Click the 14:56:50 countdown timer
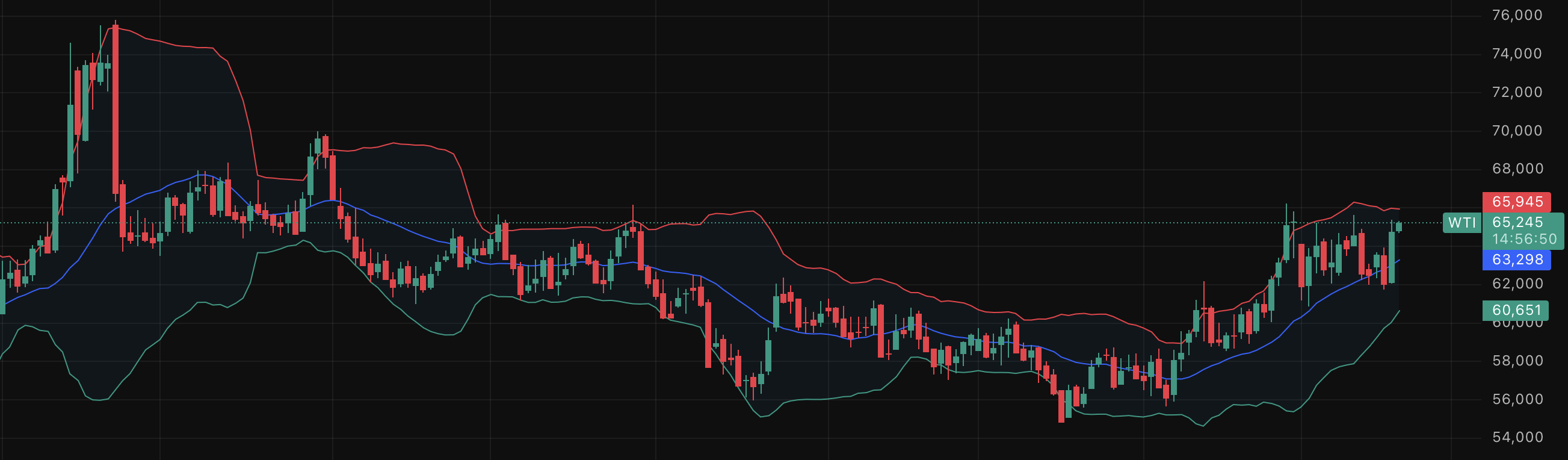 point(1523,239)
